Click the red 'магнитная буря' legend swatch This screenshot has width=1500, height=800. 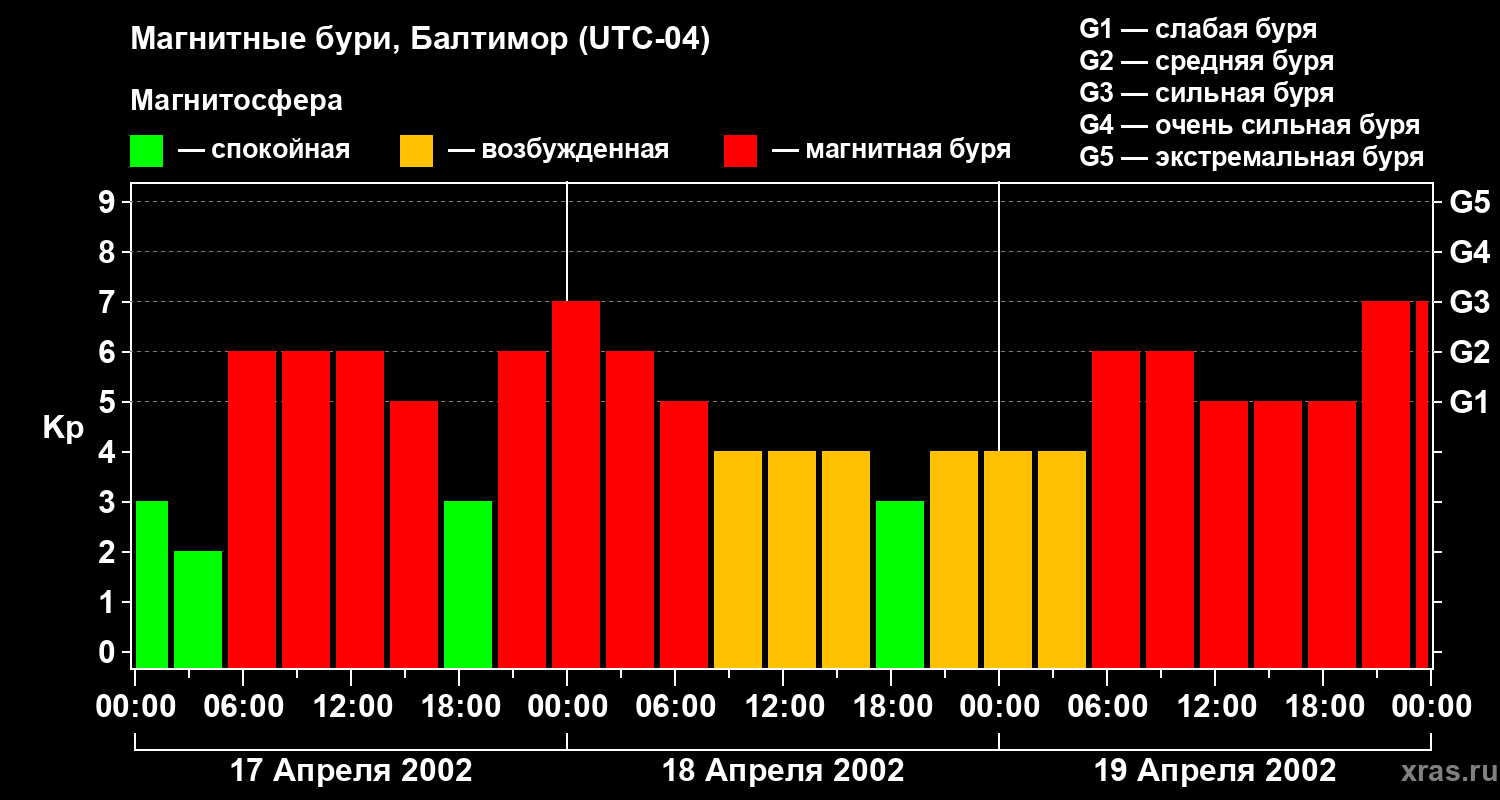pos(740,151)
